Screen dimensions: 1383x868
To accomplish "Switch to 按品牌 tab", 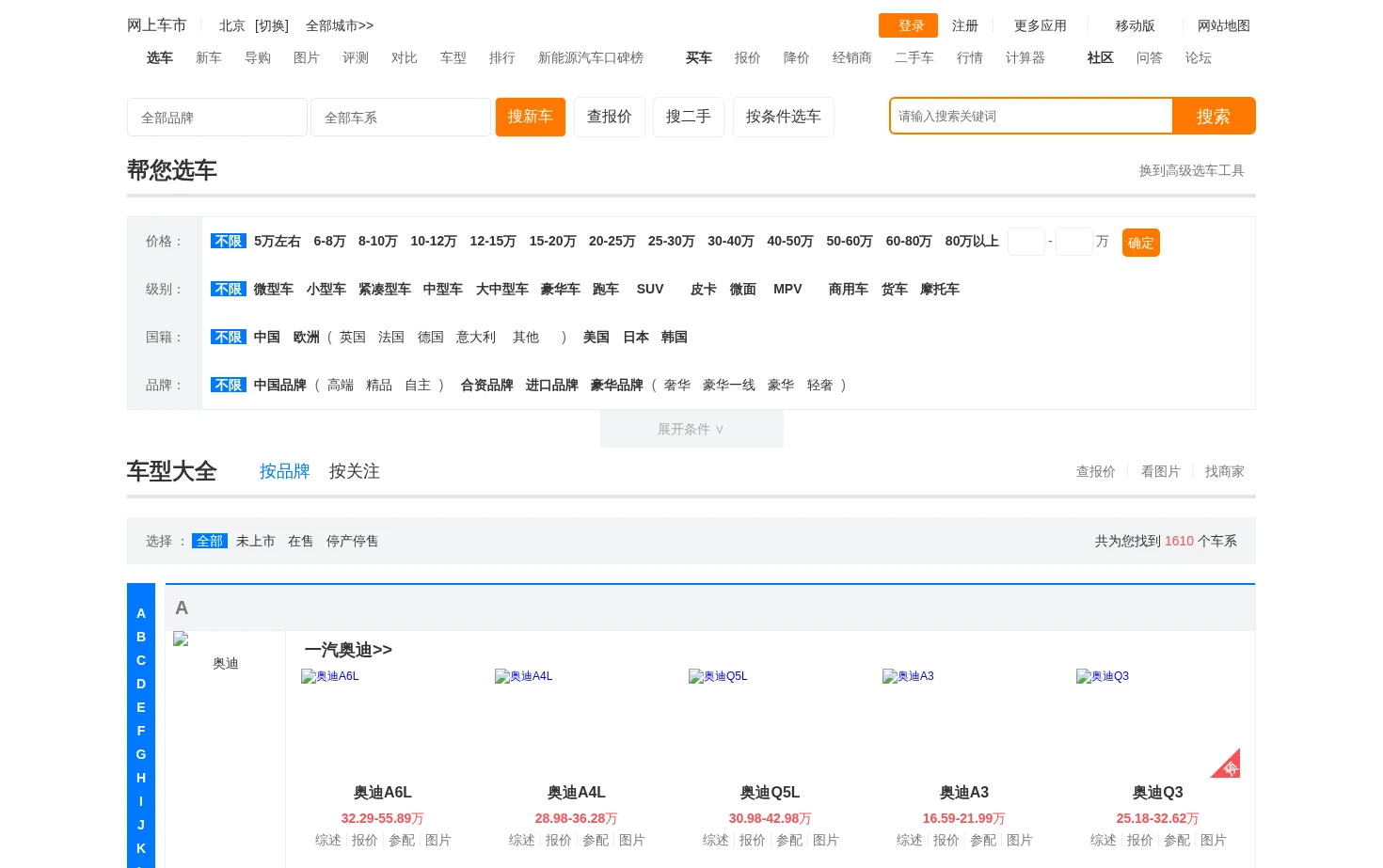I will point(285,471).
